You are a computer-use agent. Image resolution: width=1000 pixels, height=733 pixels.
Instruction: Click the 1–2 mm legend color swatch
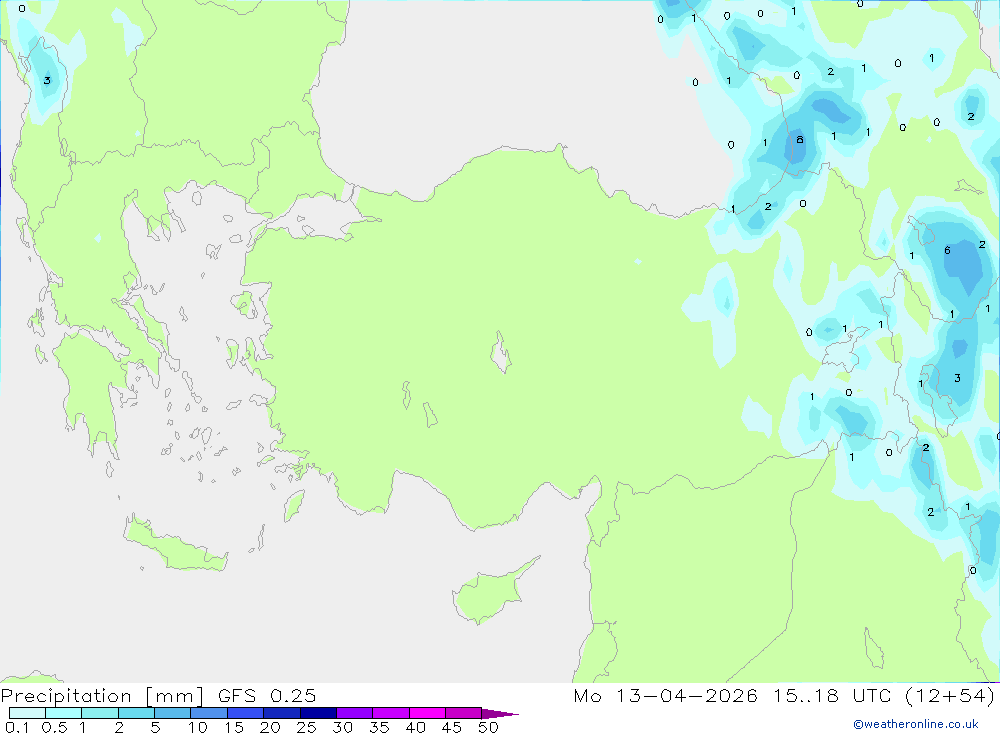100,713
